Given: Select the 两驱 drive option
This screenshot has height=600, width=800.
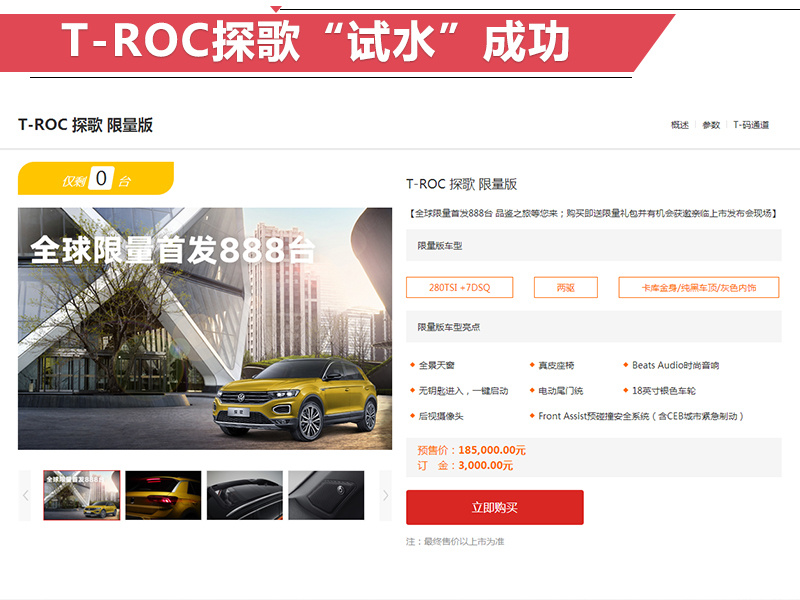Looking at the screenshot, I should click(x=566, y=287).
